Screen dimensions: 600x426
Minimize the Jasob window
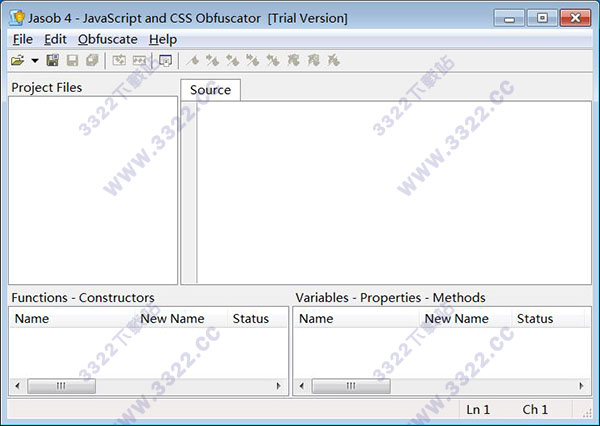click(x=509, y=18)
